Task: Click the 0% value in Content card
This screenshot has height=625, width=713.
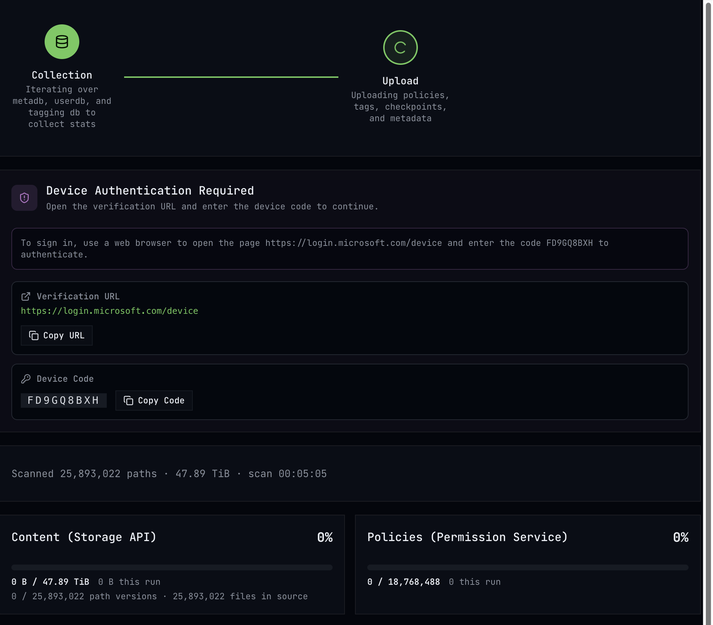Action: (325, 538)
